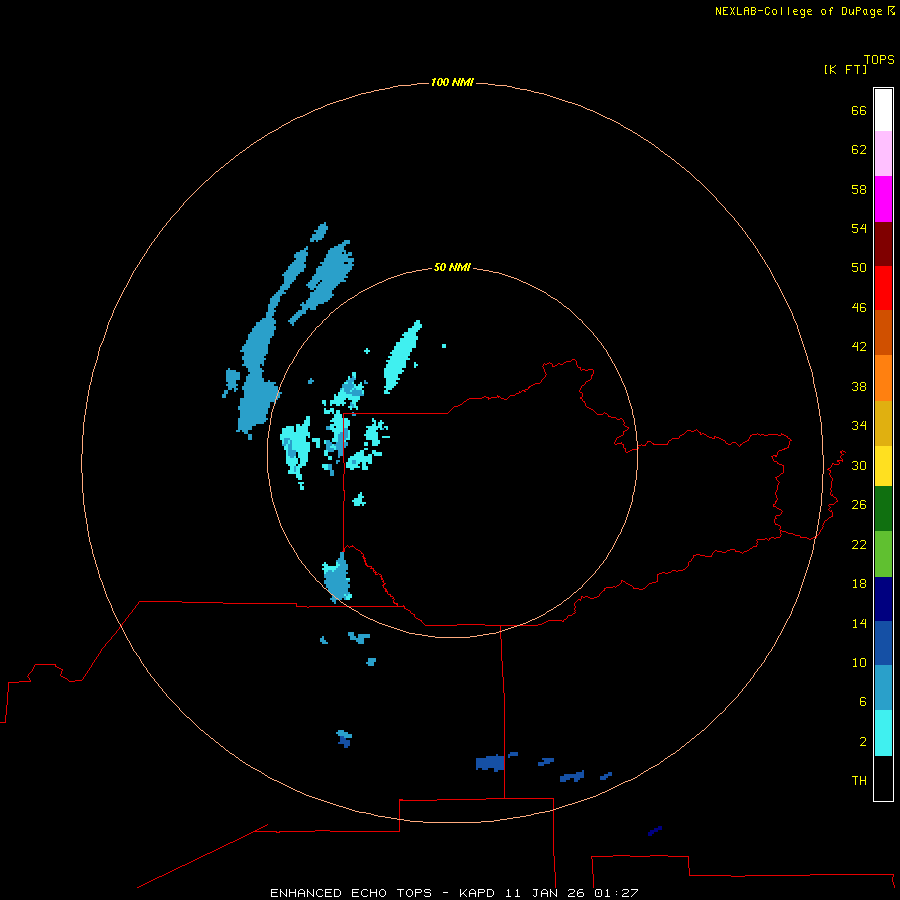
Task: Click the magenta legend swatch at 58
Action: 883,199
